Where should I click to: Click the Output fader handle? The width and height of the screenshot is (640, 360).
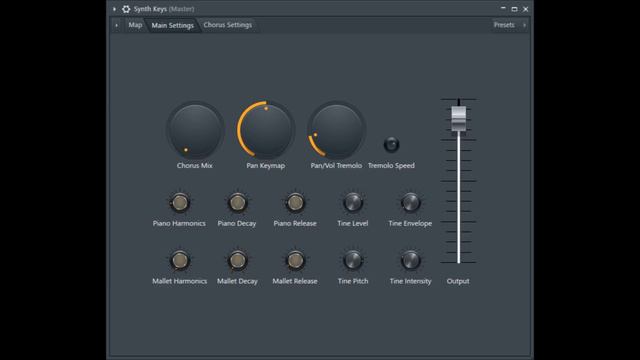(x=458, y=119)
